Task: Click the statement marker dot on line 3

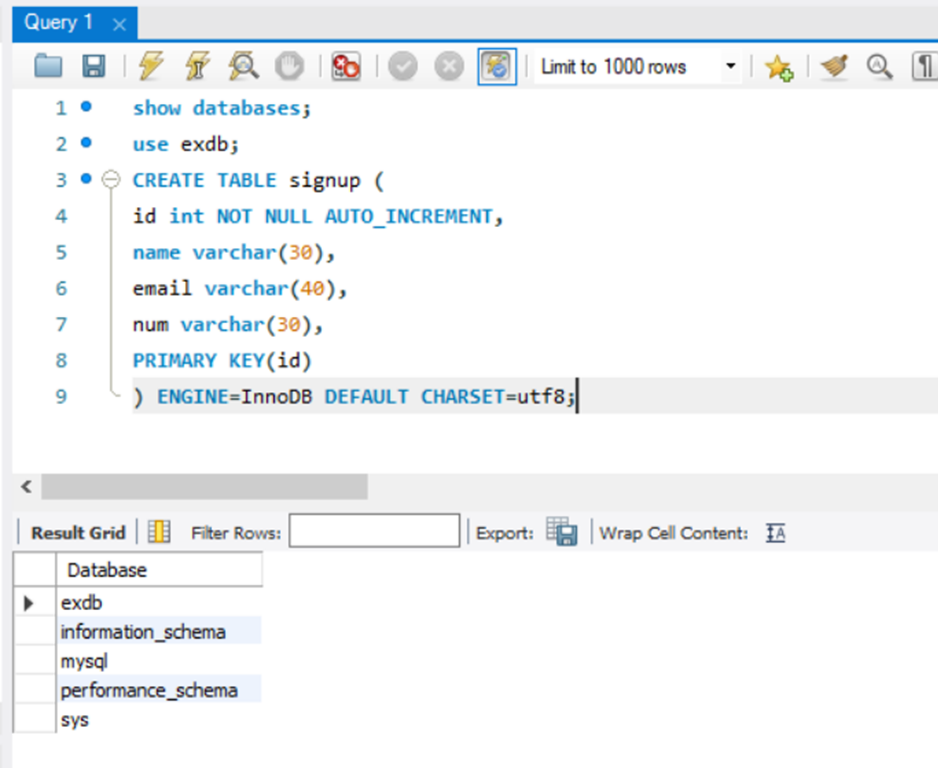Action: point(86,178)
